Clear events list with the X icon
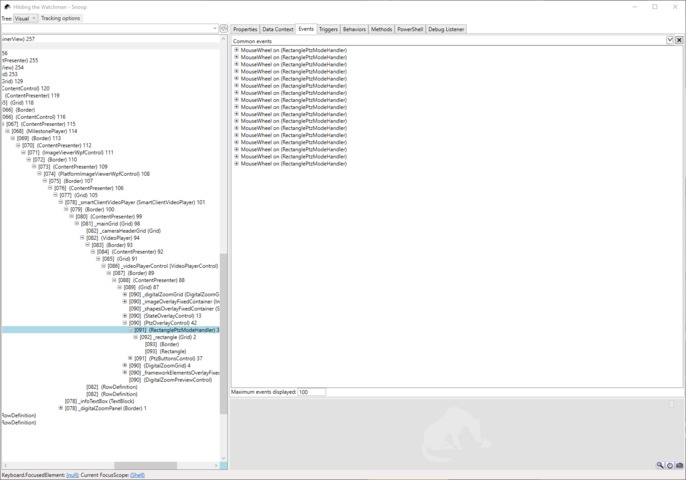 coord(679,41)
